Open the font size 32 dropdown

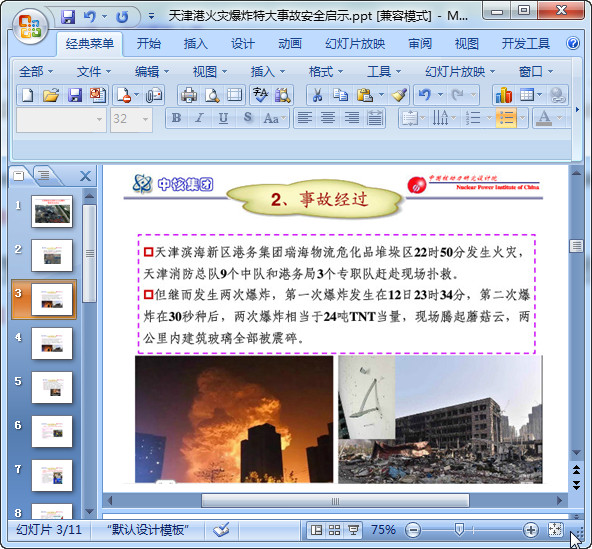click(x=145, y=119)
